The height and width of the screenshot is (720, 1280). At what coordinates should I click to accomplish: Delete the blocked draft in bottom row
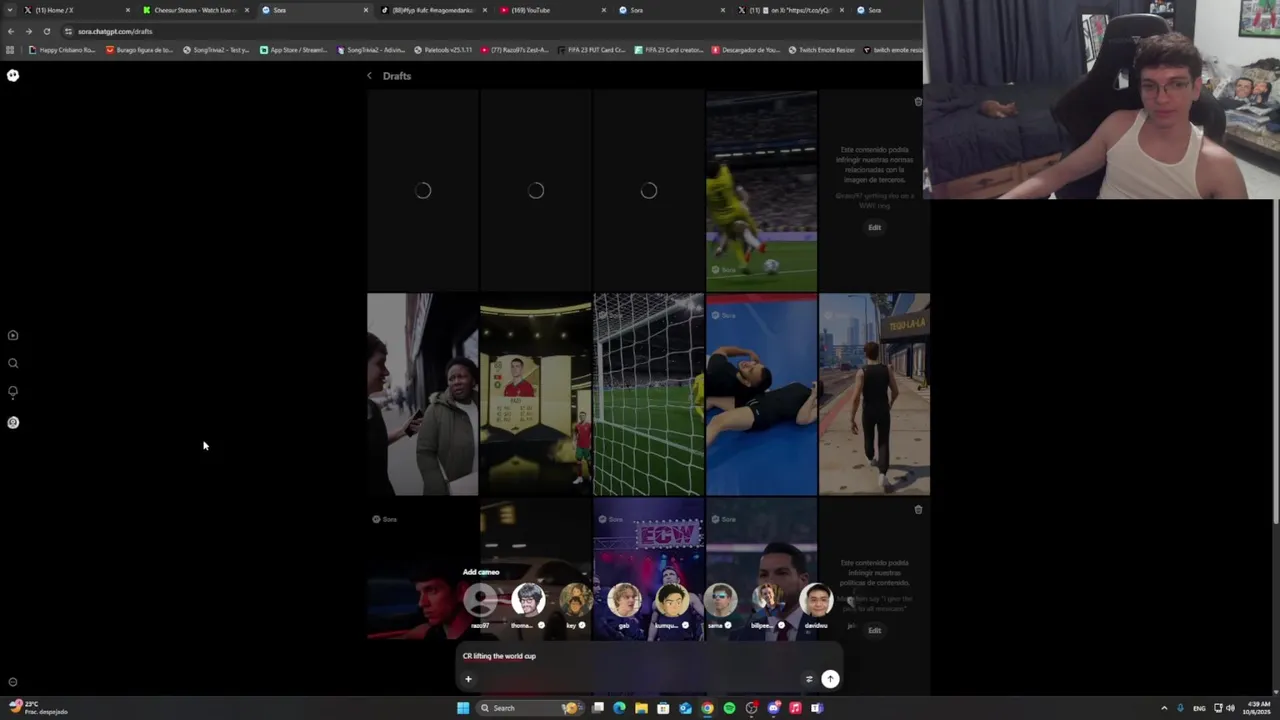(x=918, y=510)
